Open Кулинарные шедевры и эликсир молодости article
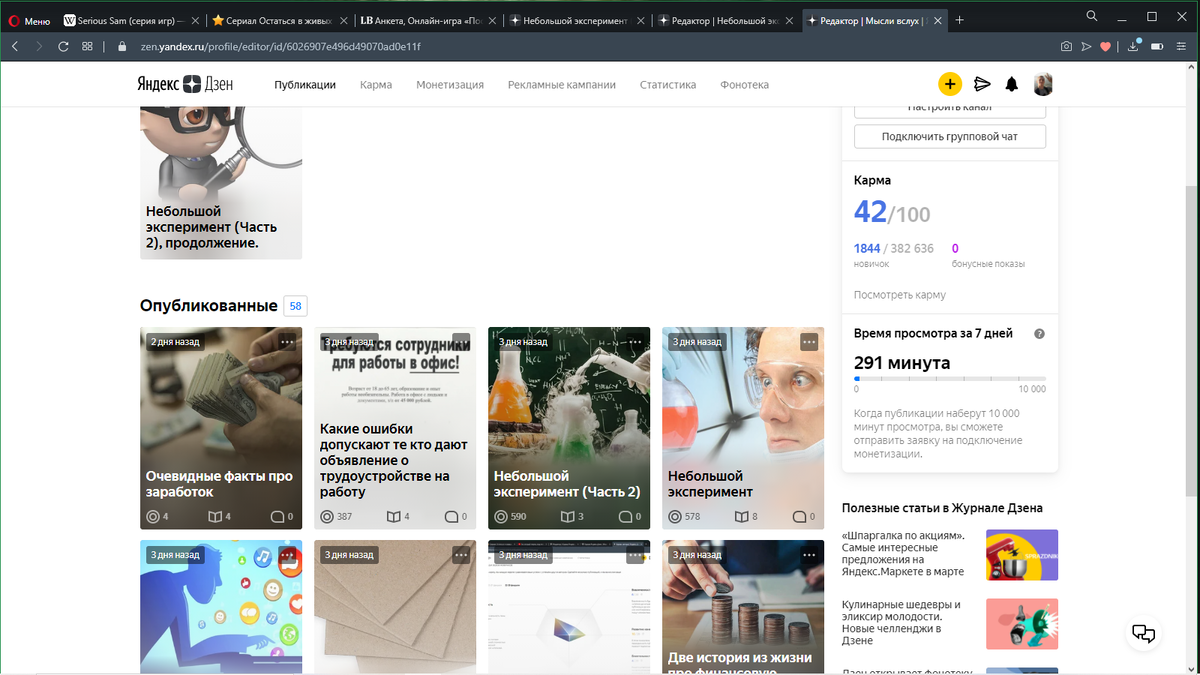The height and width of the screenshot is (675, 1200). [x=901, y=623]
